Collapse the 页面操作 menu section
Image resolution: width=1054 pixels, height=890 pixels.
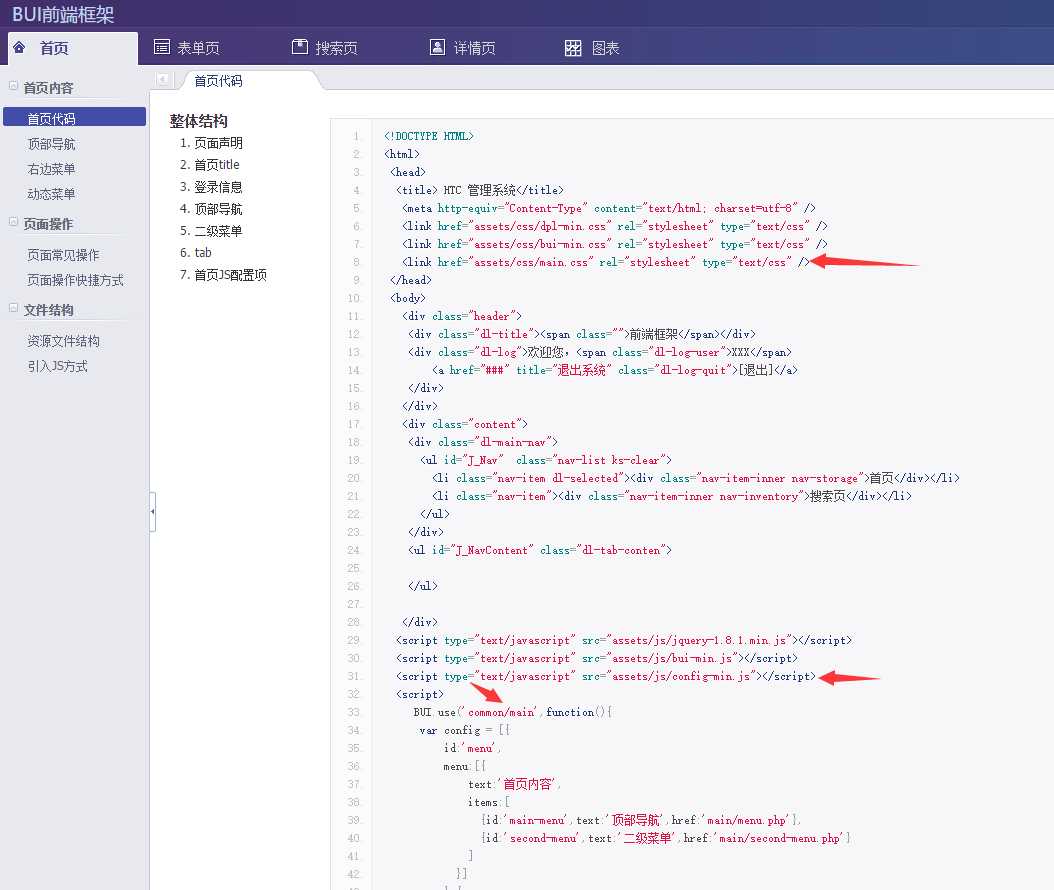pyautogui.click(x=13, y=222)
